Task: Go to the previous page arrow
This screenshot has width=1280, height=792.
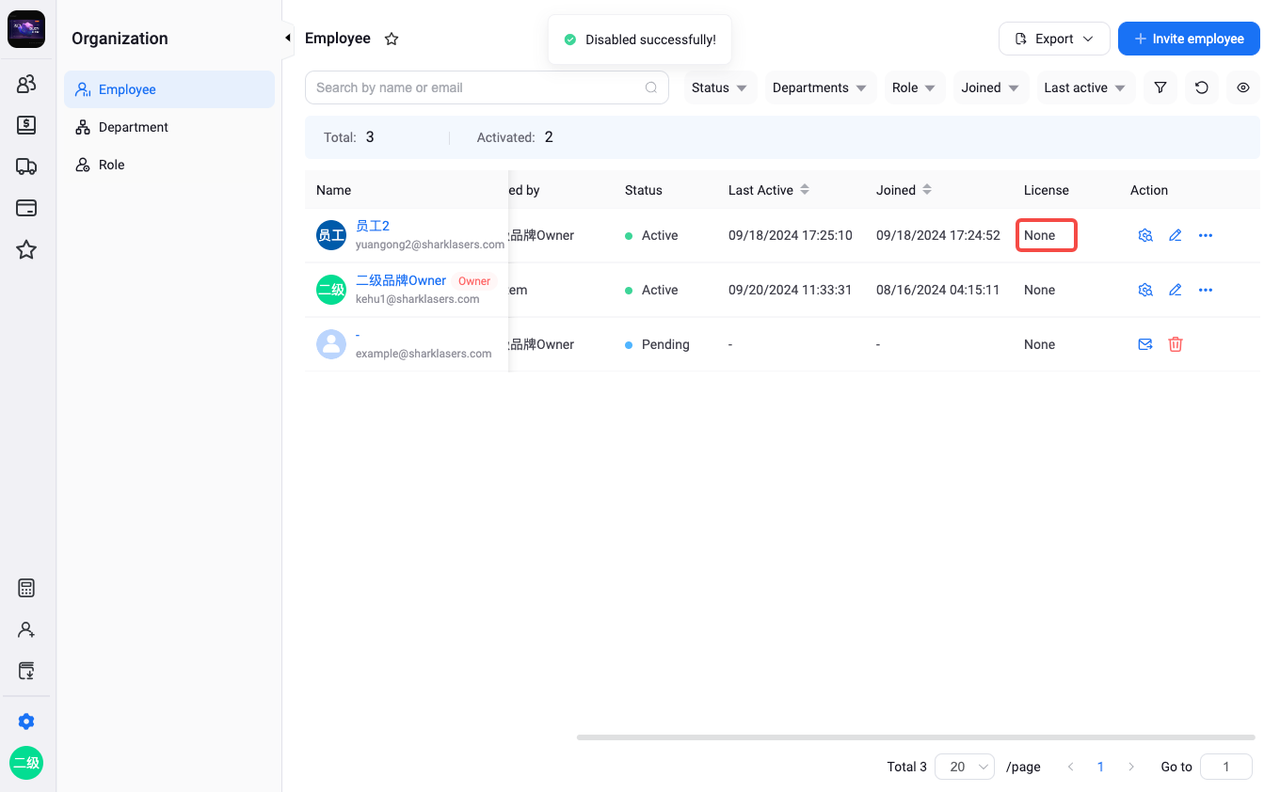Action: (x=1070, y=767)
